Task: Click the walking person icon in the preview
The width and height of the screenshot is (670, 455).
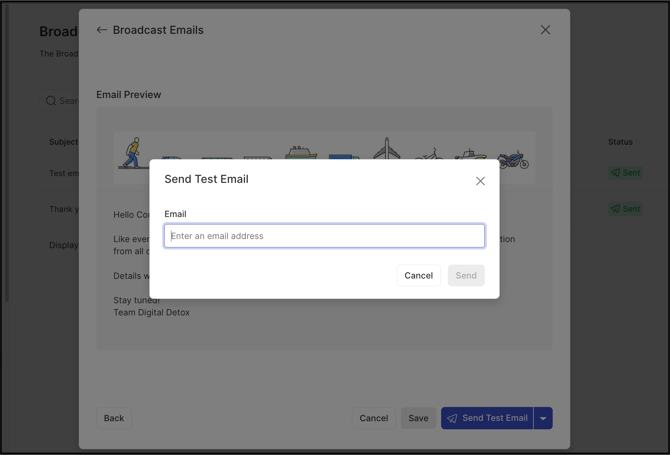Action: coord(131,152)
